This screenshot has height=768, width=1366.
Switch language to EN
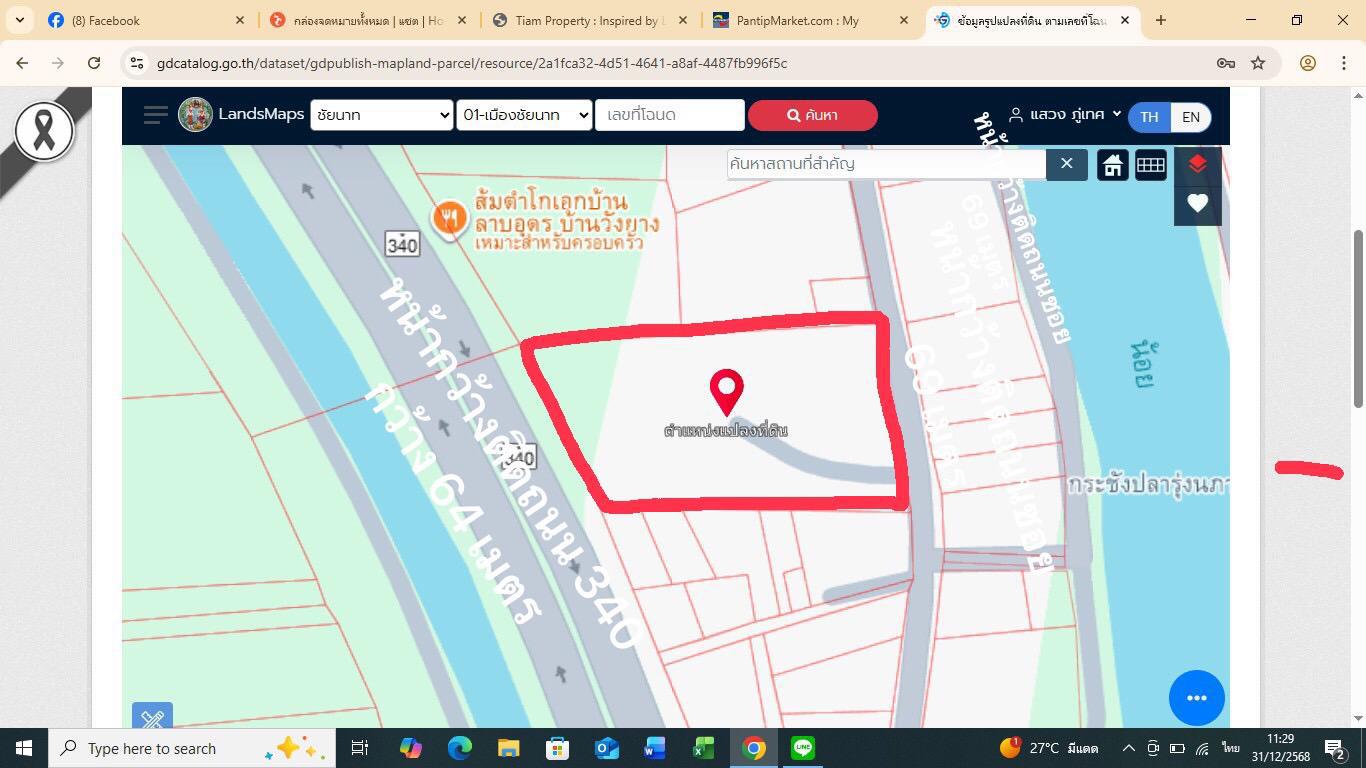pyautogui.click(x=1190, y=117)
